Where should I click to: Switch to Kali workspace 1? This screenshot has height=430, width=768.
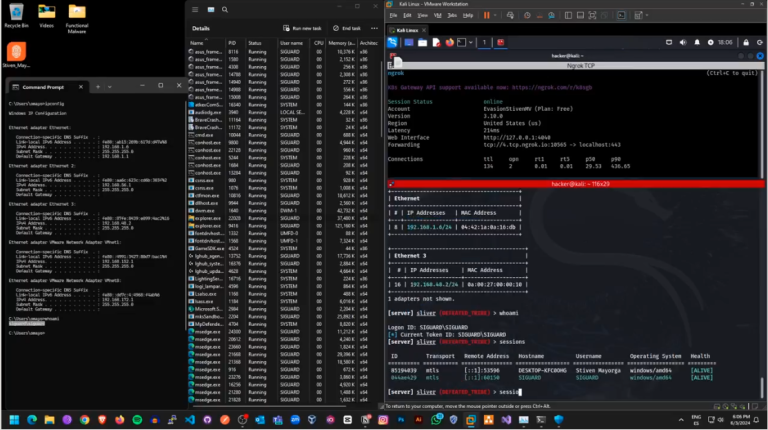tap(484, 43)
